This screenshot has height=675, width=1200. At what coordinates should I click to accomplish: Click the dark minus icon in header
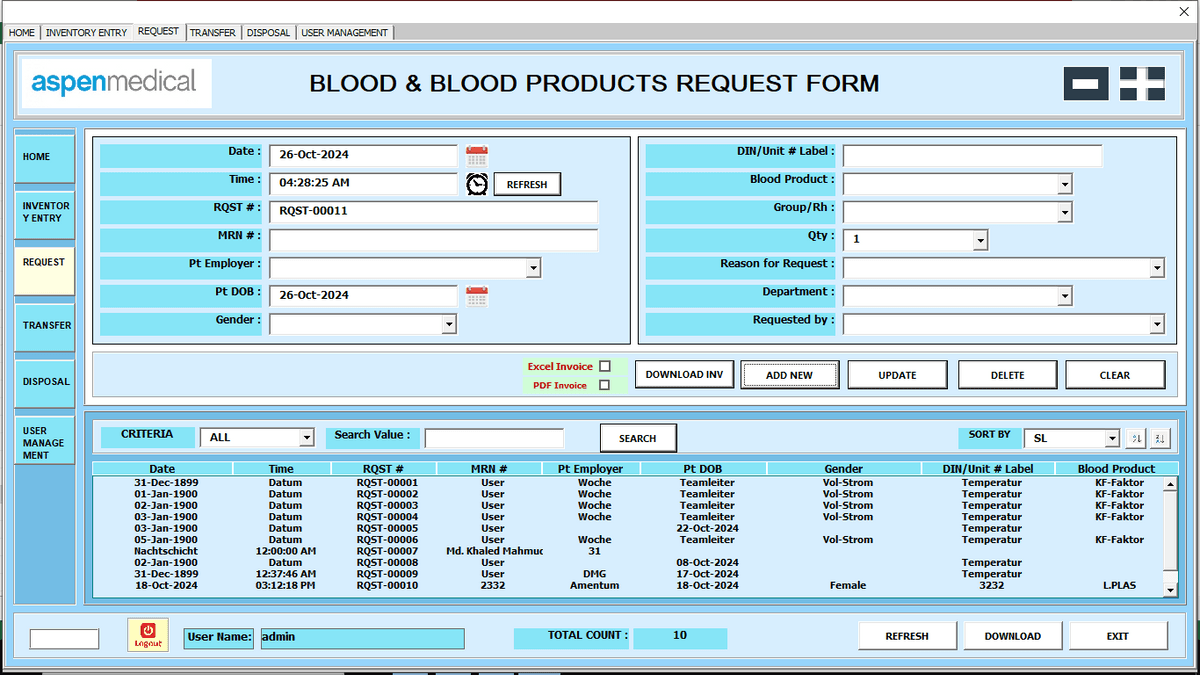pyautogui.click(x=1085, y=83)
